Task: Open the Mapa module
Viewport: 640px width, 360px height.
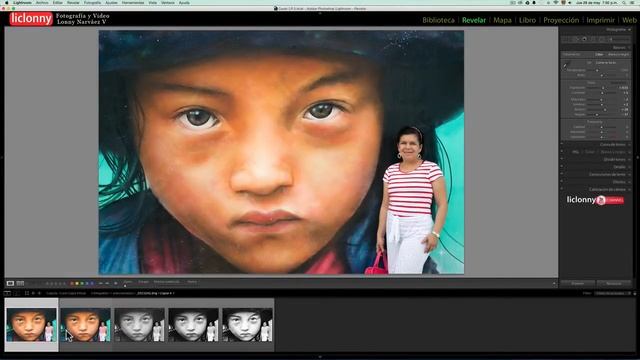Action: click(x=502, y=20)
